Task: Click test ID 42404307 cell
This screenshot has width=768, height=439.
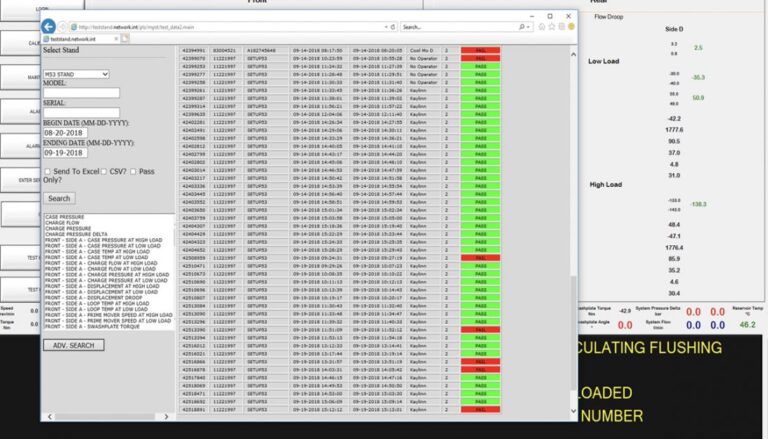Action: [x=193, y=226]
